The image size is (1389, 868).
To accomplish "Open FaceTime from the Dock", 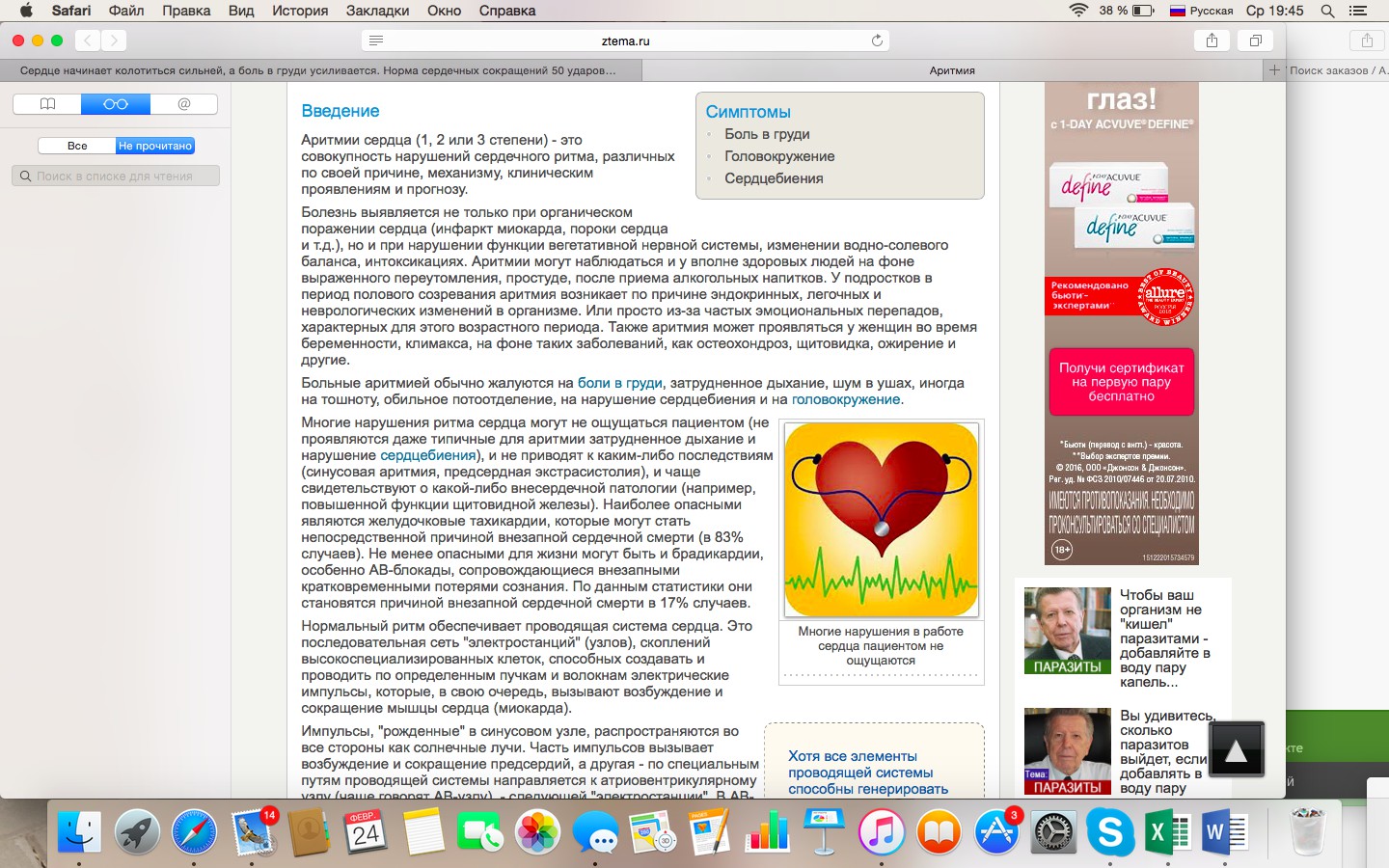I will pos(479,831).
